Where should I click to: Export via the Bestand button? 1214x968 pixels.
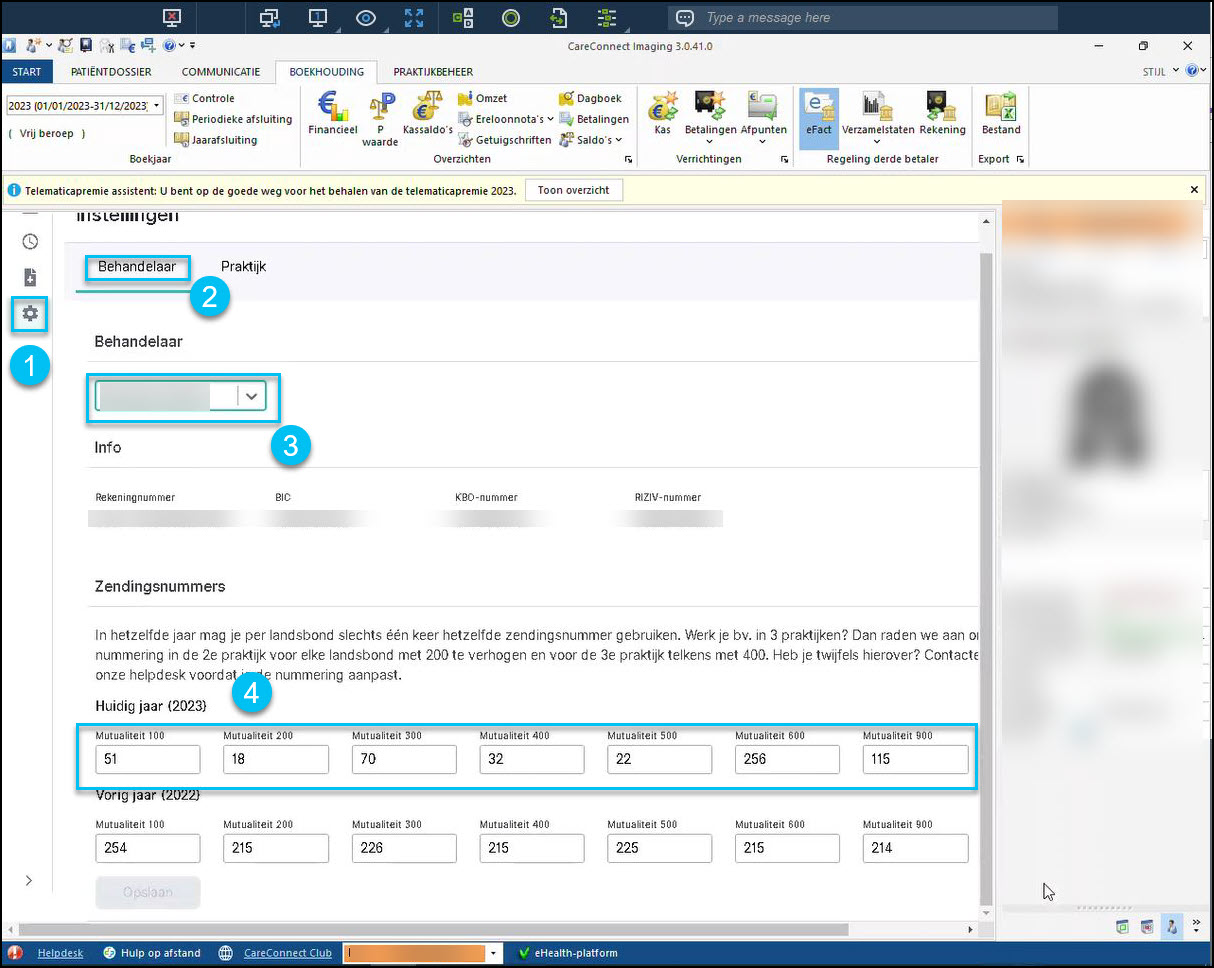(1001, 113)
